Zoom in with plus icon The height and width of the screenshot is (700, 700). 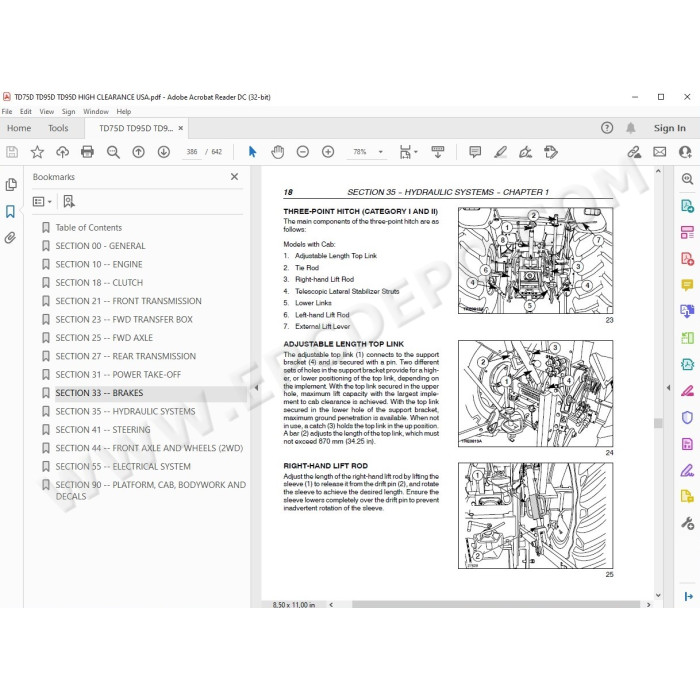point(328,152)
